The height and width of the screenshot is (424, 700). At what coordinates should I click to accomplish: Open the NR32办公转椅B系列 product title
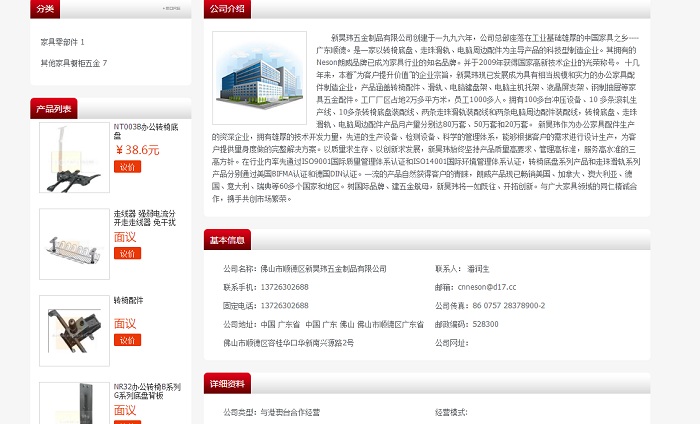[146, 390]
